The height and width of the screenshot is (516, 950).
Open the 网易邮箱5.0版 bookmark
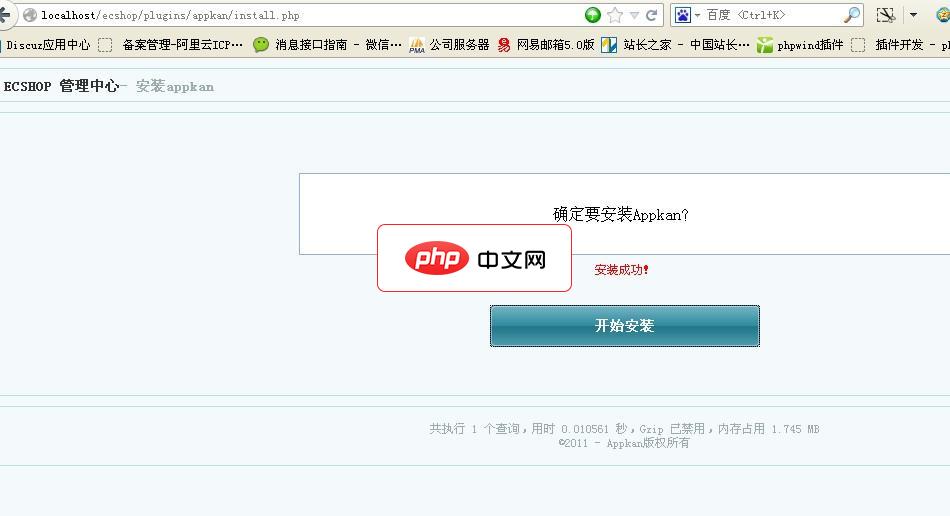point(546,45)
